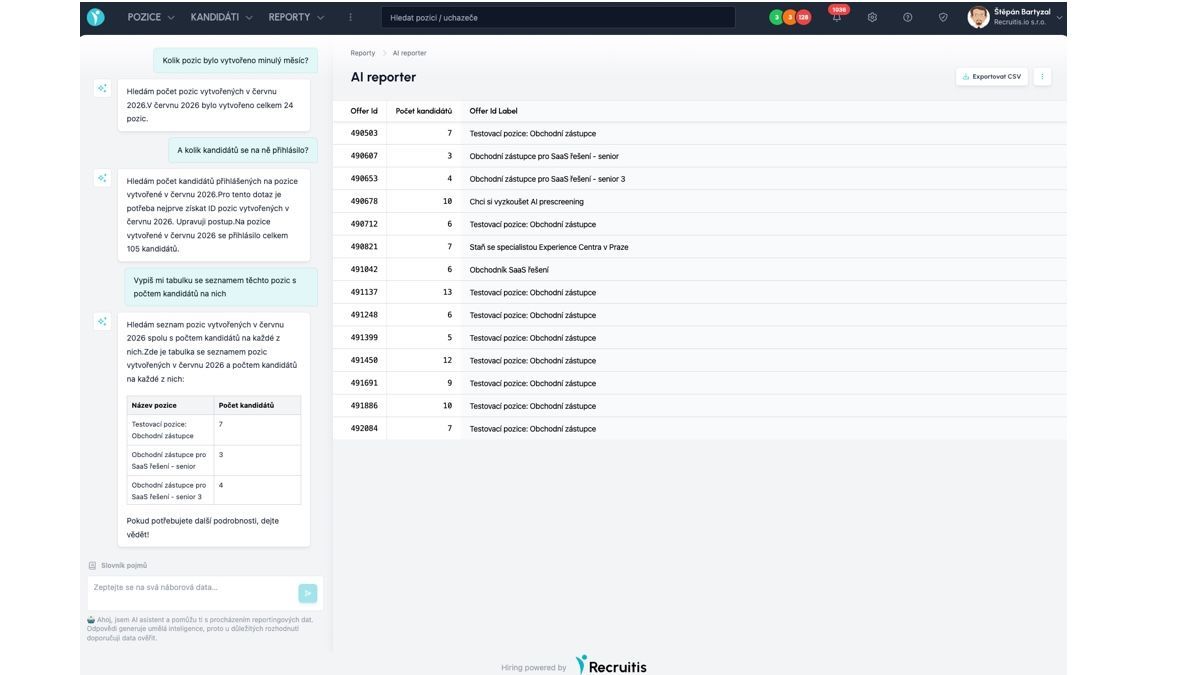
Task: Open notifications bell with 1036 badge
Action: [837, 17]
